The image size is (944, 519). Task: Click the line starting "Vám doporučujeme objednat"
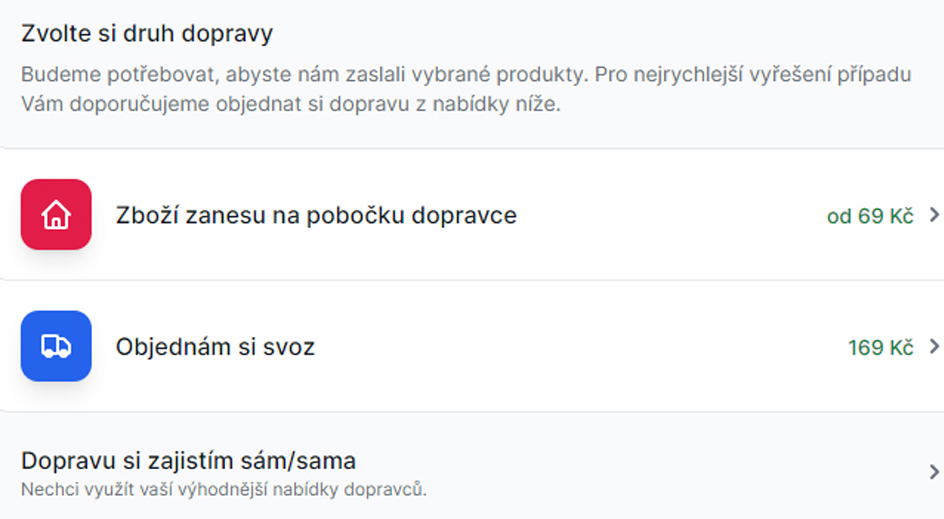(x=290, y=105)
